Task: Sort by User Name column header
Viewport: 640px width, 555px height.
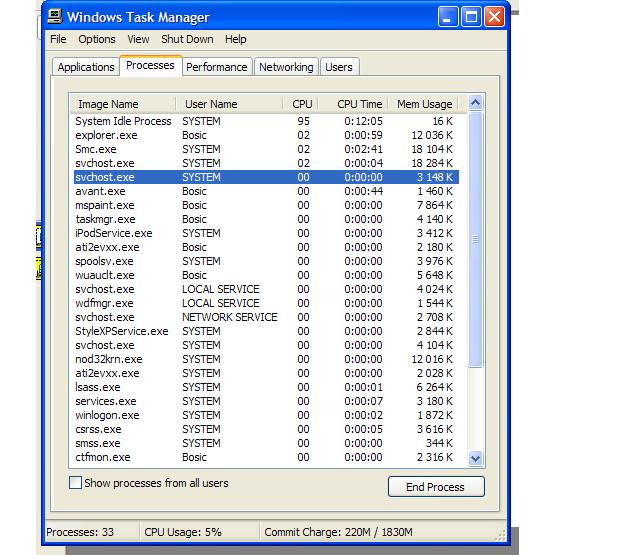Action: click(x=229, y=104)
